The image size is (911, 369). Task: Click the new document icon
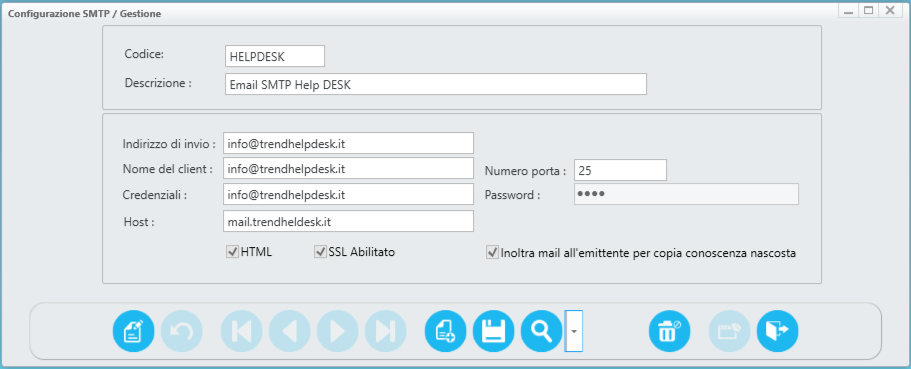pos(446,331)
